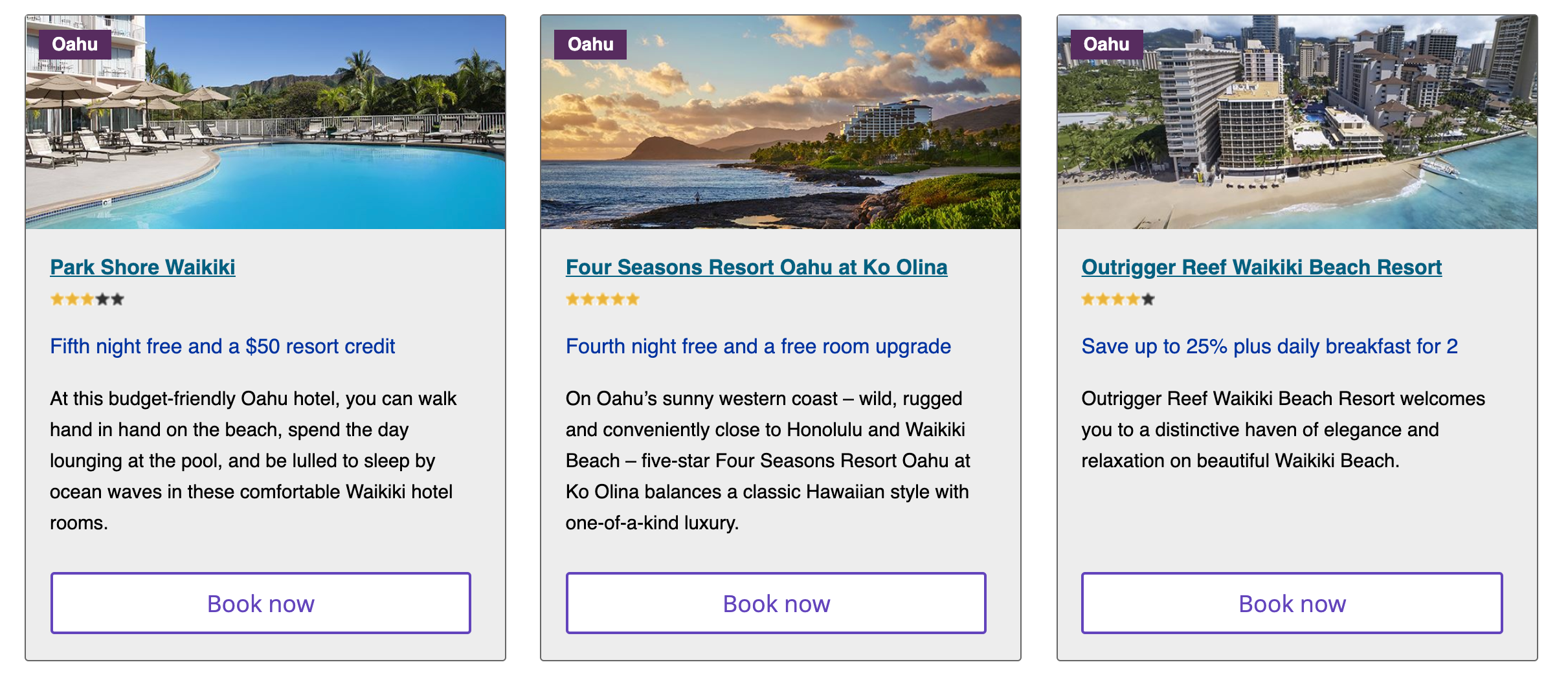Click the Oahu badge on the pool photo

(x=75, y=45)
